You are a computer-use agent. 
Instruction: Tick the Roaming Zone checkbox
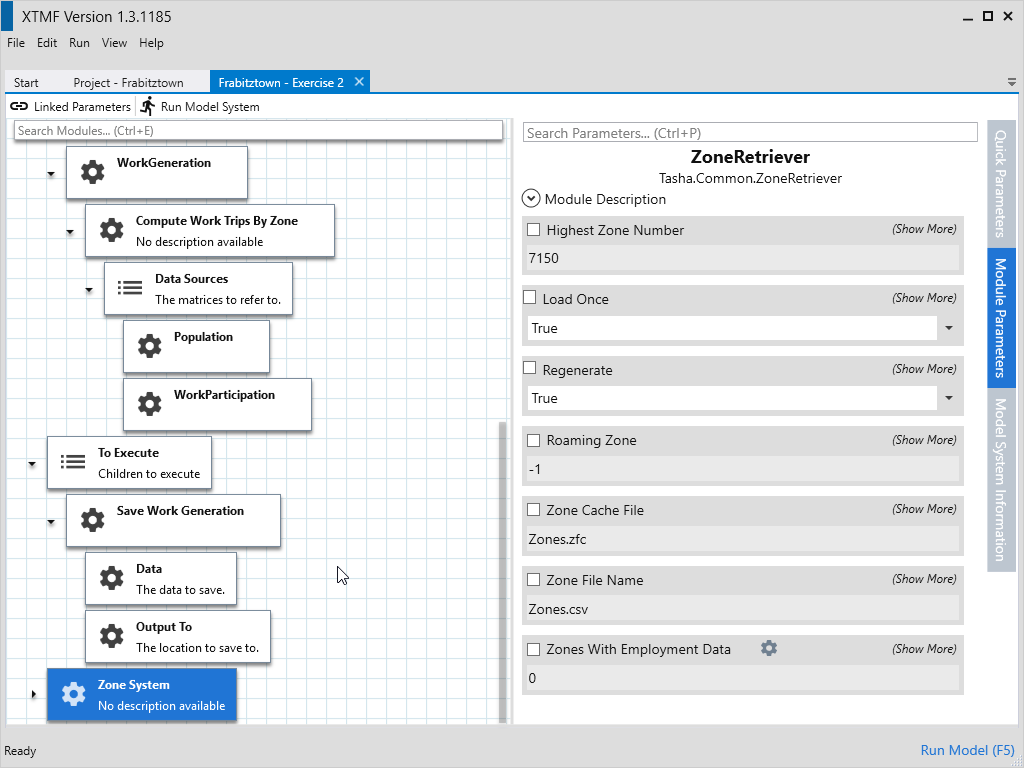click(533, 440)
